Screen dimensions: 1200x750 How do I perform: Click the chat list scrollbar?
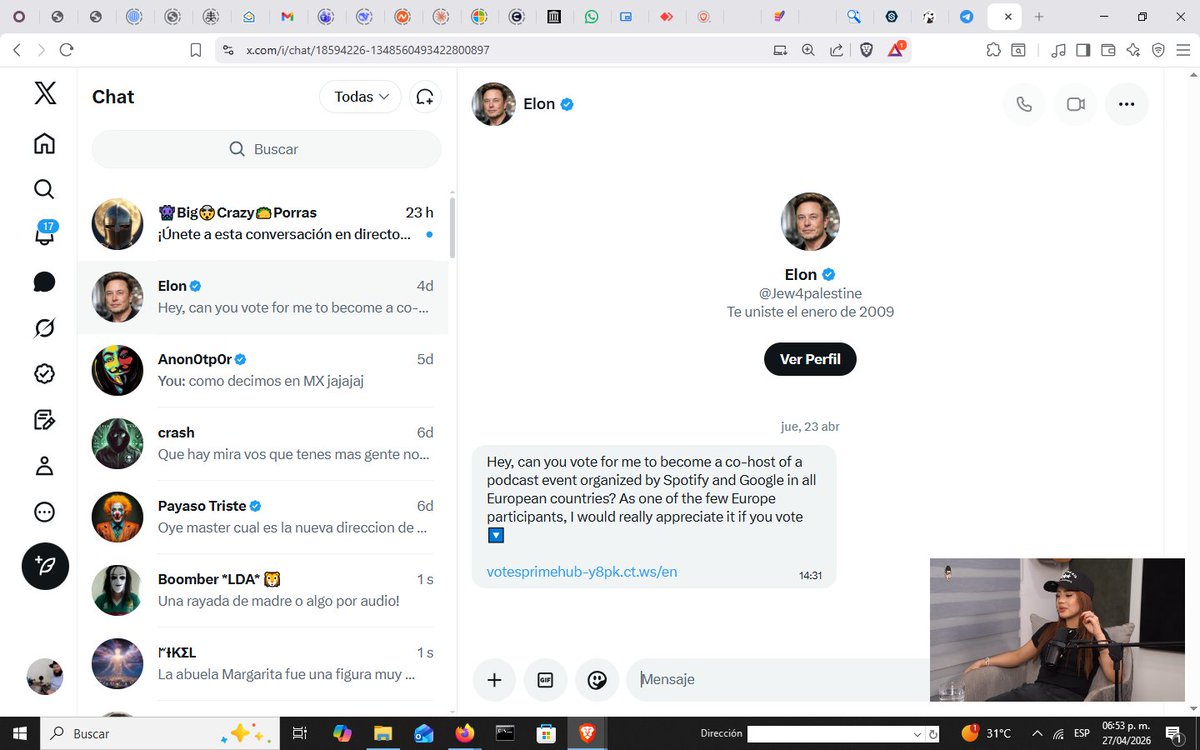[x=452, y=228]
